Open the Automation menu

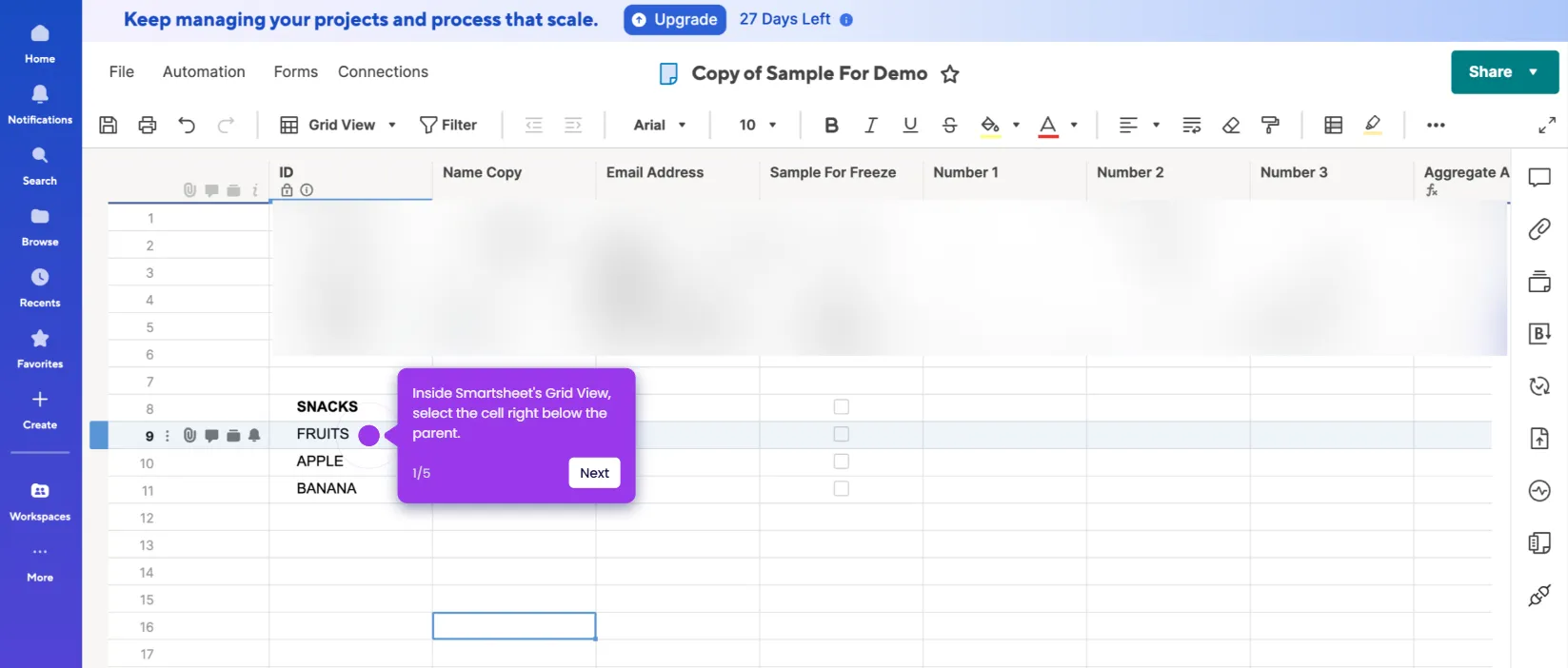pos(204,72)
